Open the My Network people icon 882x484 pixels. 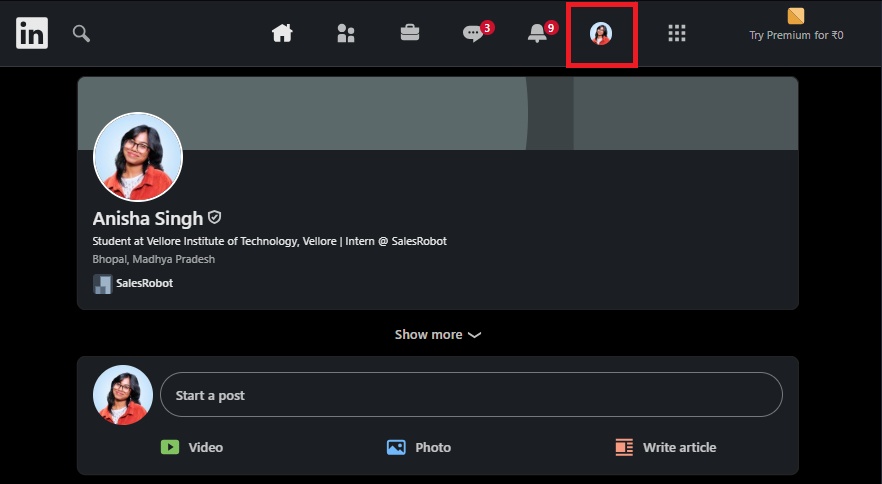tap(345, 33)
